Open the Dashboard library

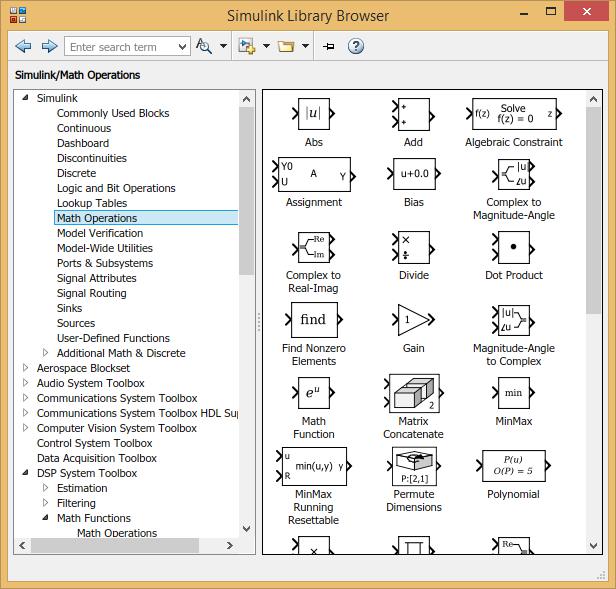[83, 143]
